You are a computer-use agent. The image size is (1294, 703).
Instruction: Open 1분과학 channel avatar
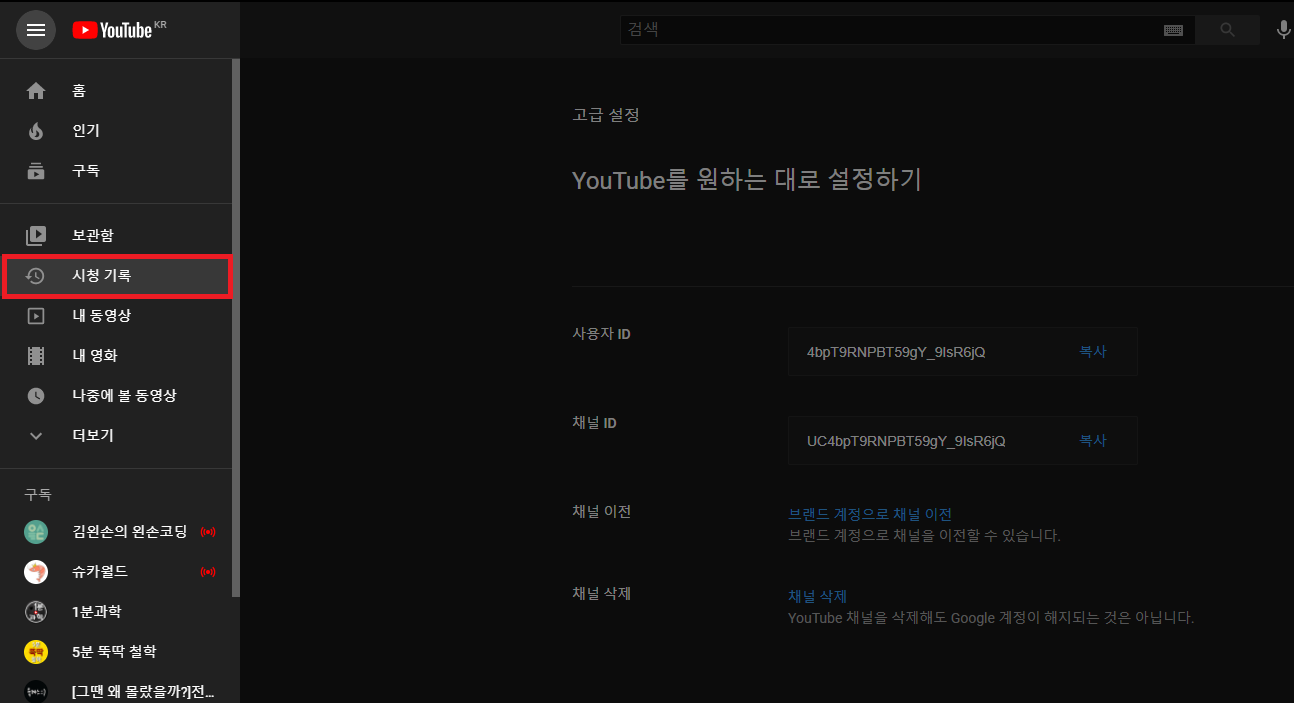coord(36,612)
